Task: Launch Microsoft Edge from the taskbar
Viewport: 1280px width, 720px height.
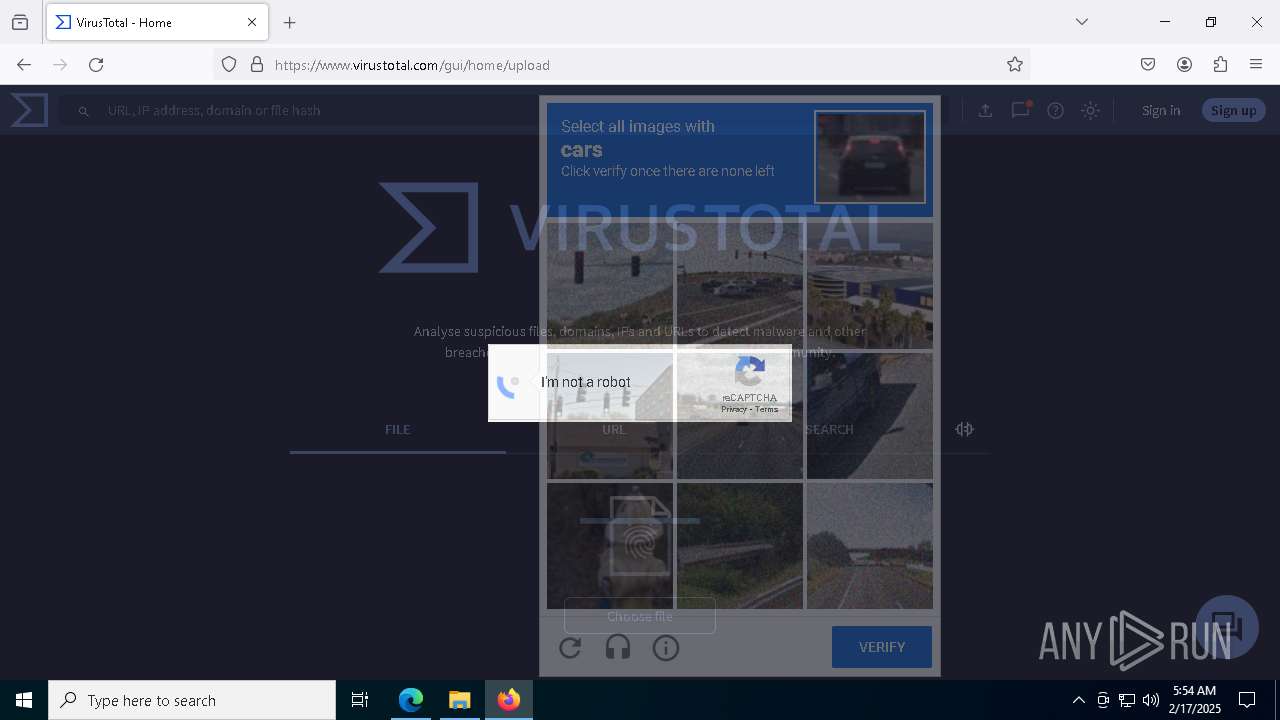Action: [411, 700]
